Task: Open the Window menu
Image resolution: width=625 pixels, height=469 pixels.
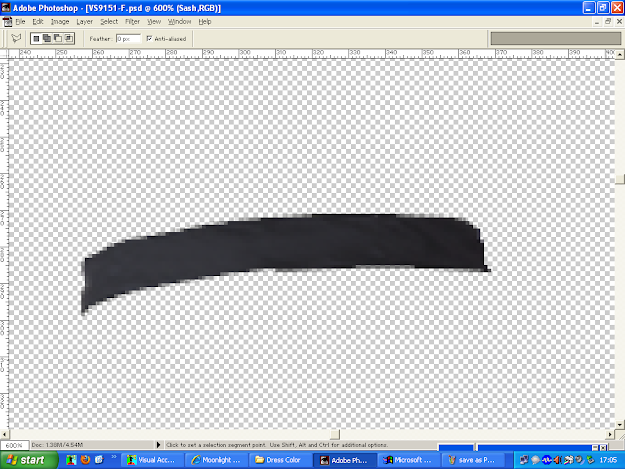Action: coord(179,22)
